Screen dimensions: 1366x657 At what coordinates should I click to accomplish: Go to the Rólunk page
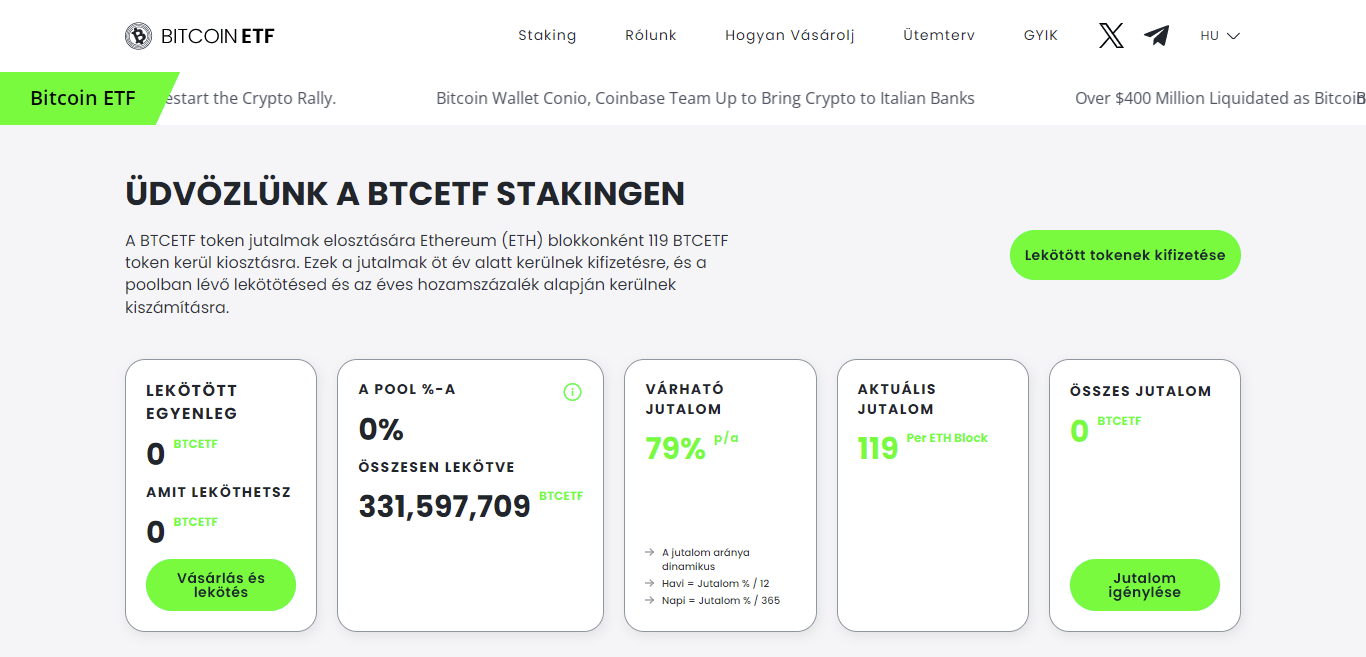pyautogui.click(x=651, y=36)
